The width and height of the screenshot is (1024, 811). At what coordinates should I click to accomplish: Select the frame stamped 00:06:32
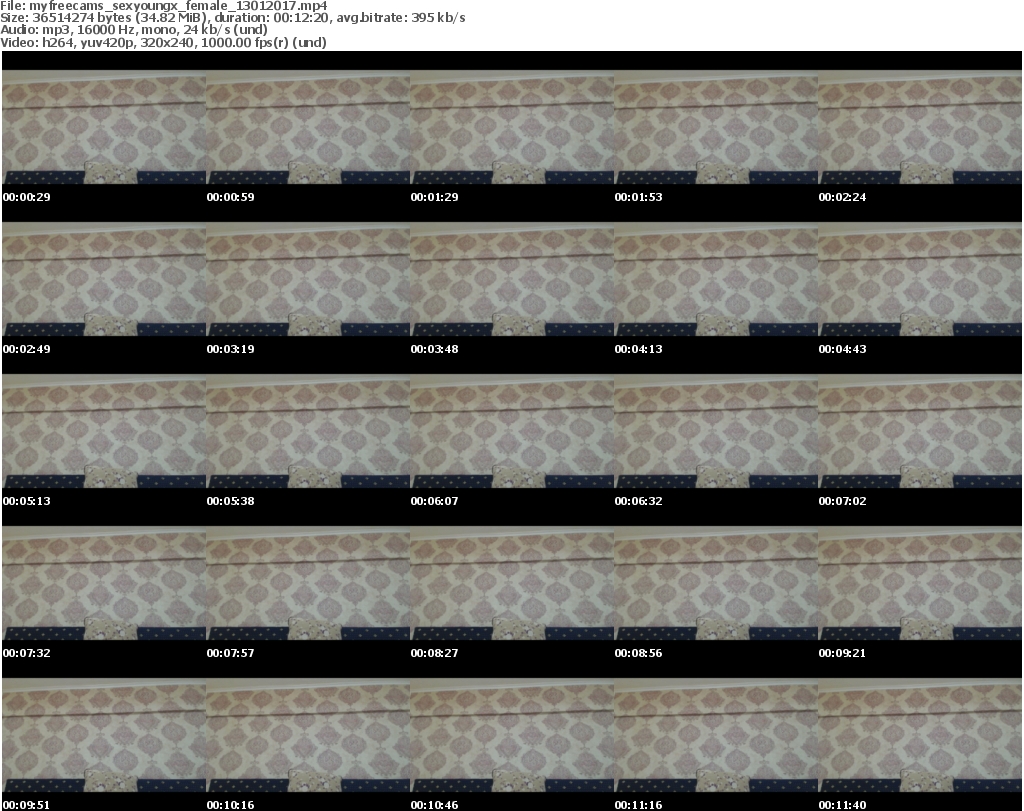[716, 432]
